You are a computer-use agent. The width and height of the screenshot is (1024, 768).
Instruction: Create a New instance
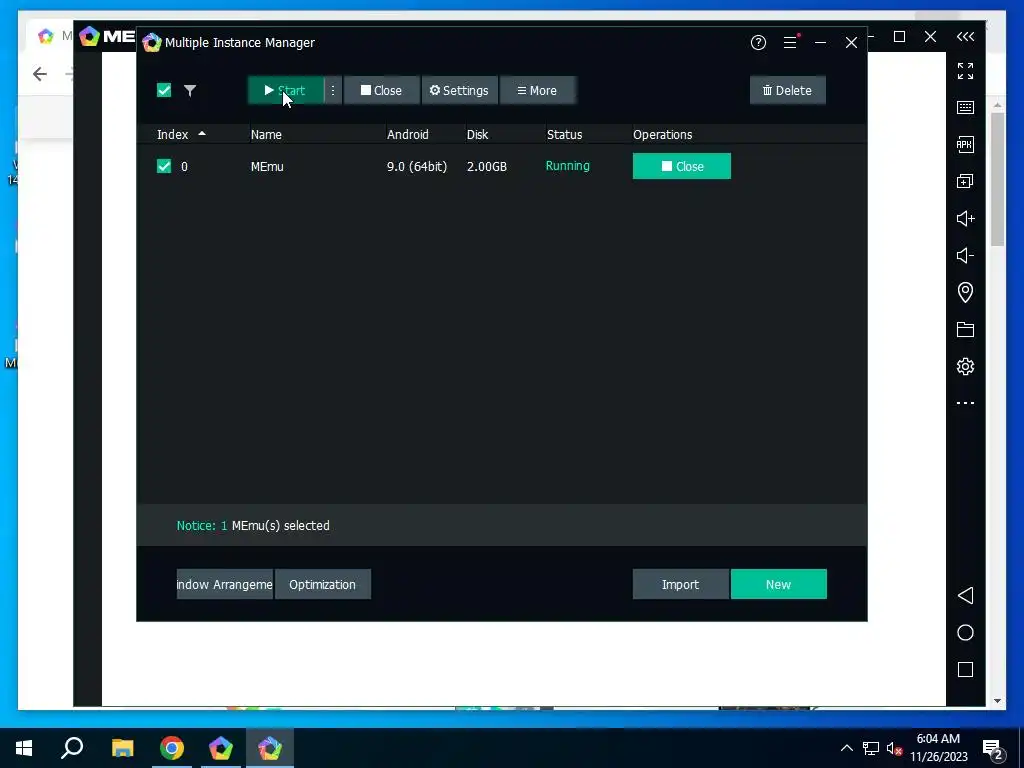(x=778, y=584)
